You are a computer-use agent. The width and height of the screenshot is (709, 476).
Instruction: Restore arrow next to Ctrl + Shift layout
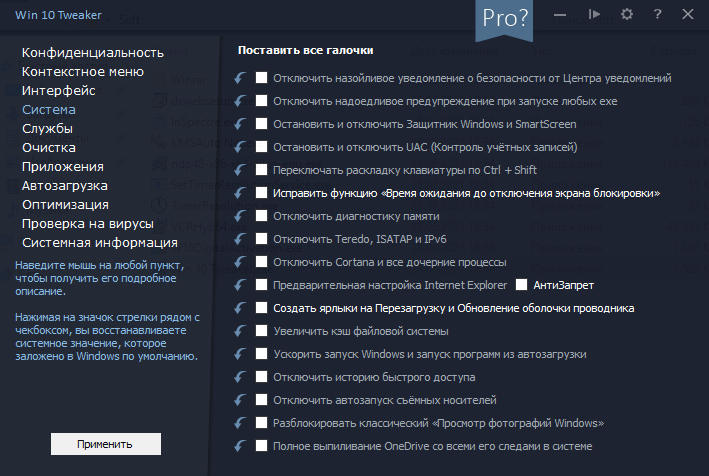[x=241, y=170]
